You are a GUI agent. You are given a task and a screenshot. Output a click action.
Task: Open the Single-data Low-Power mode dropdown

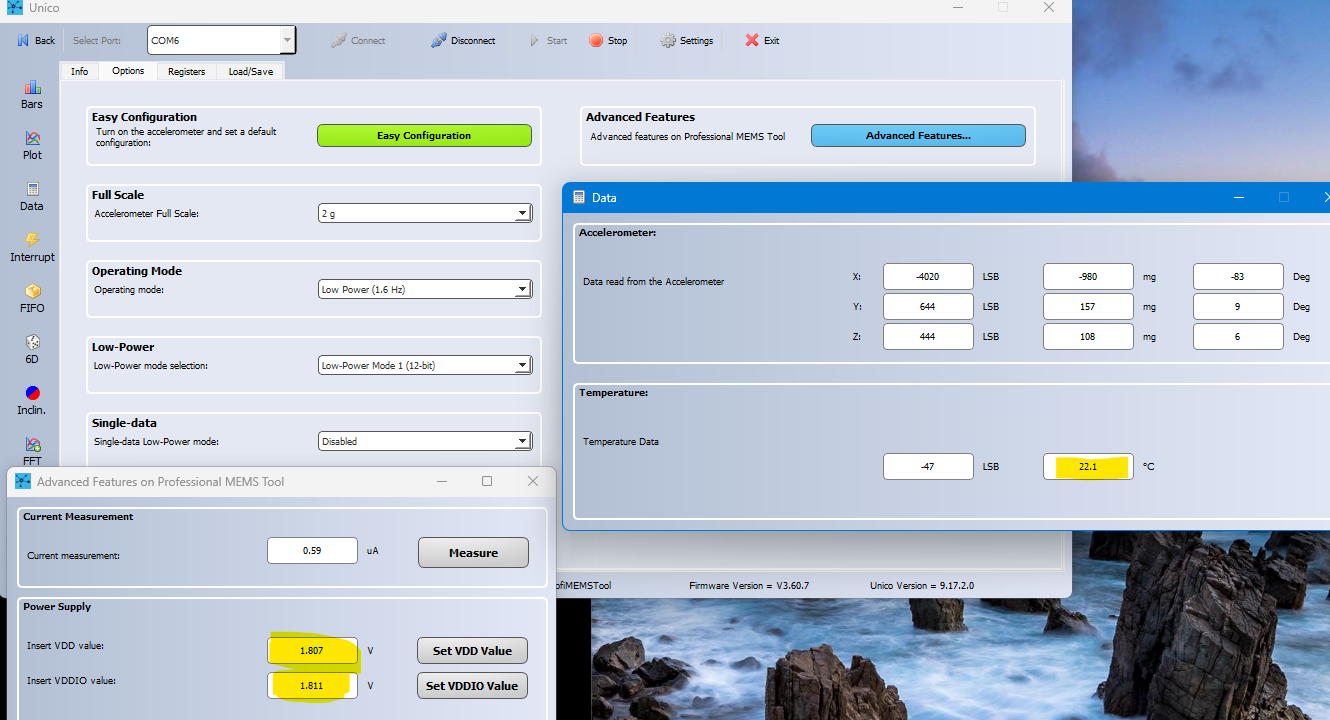(x=522, y=440)
